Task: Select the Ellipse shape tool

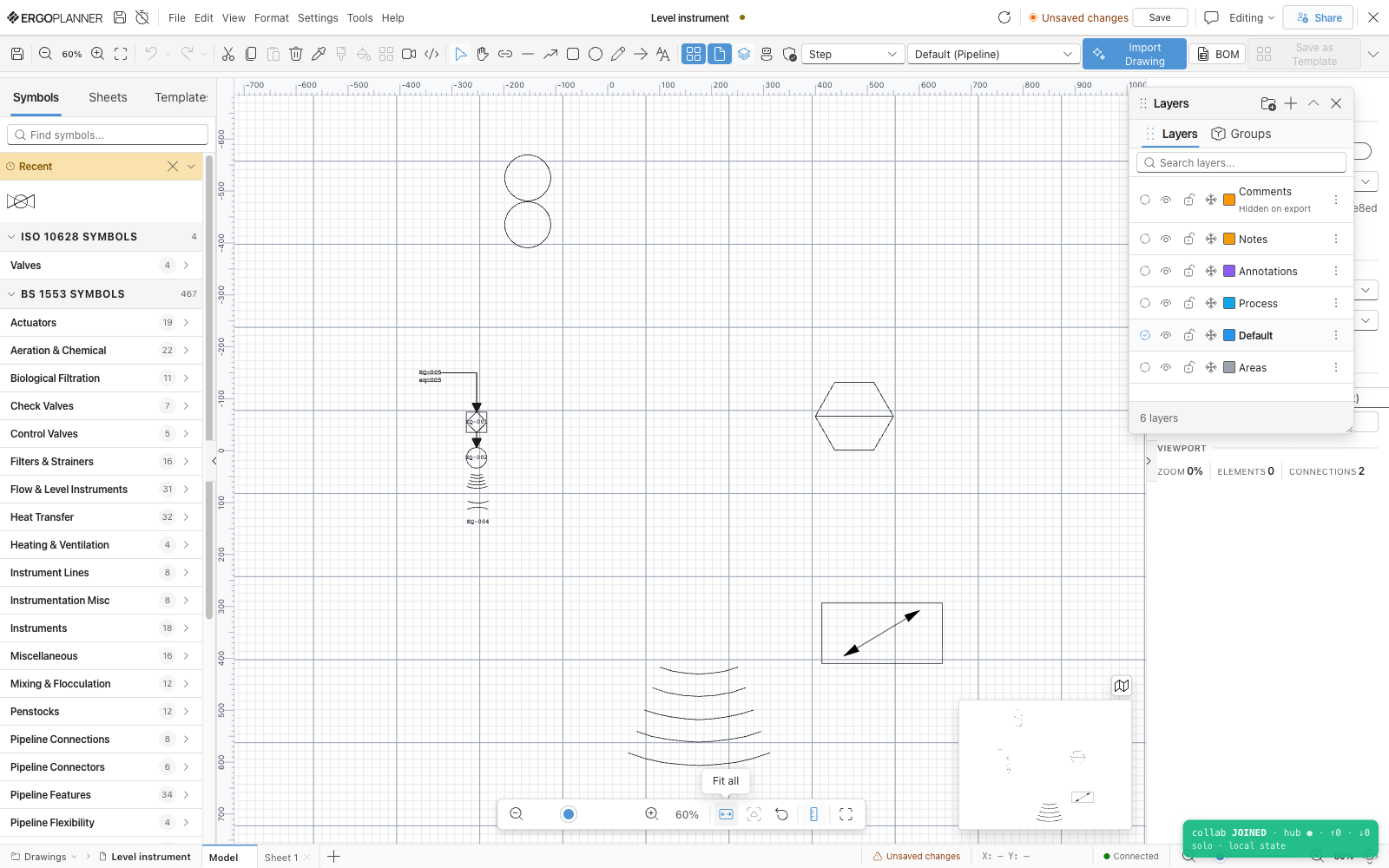Action: tap(596, 54)
